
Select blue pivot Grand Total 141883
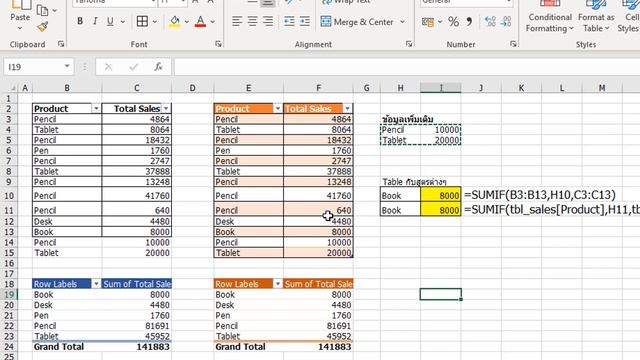tap(137, 347)
